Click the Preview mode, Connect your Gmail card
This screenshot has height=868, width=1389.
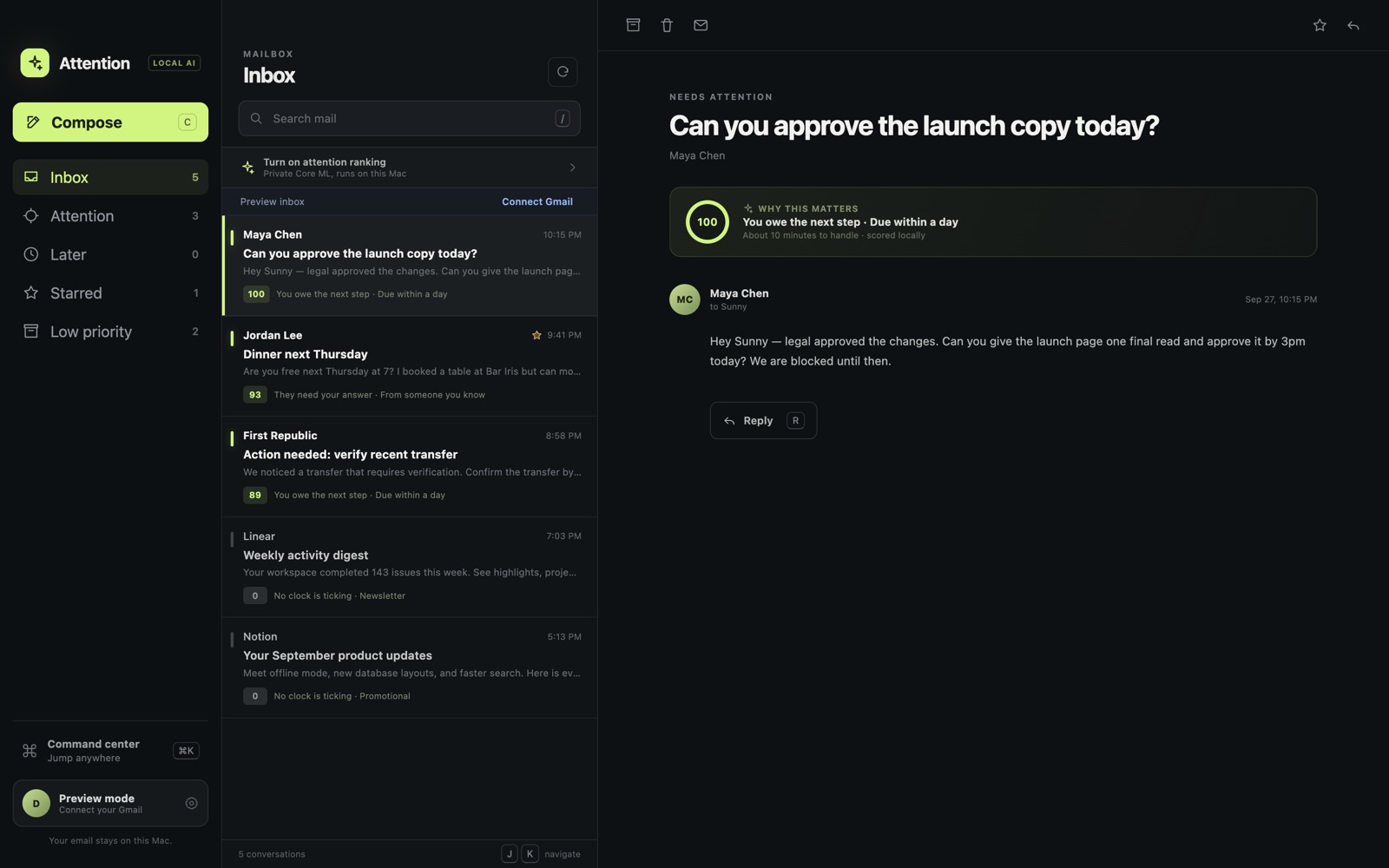click(x=110, y=804)
